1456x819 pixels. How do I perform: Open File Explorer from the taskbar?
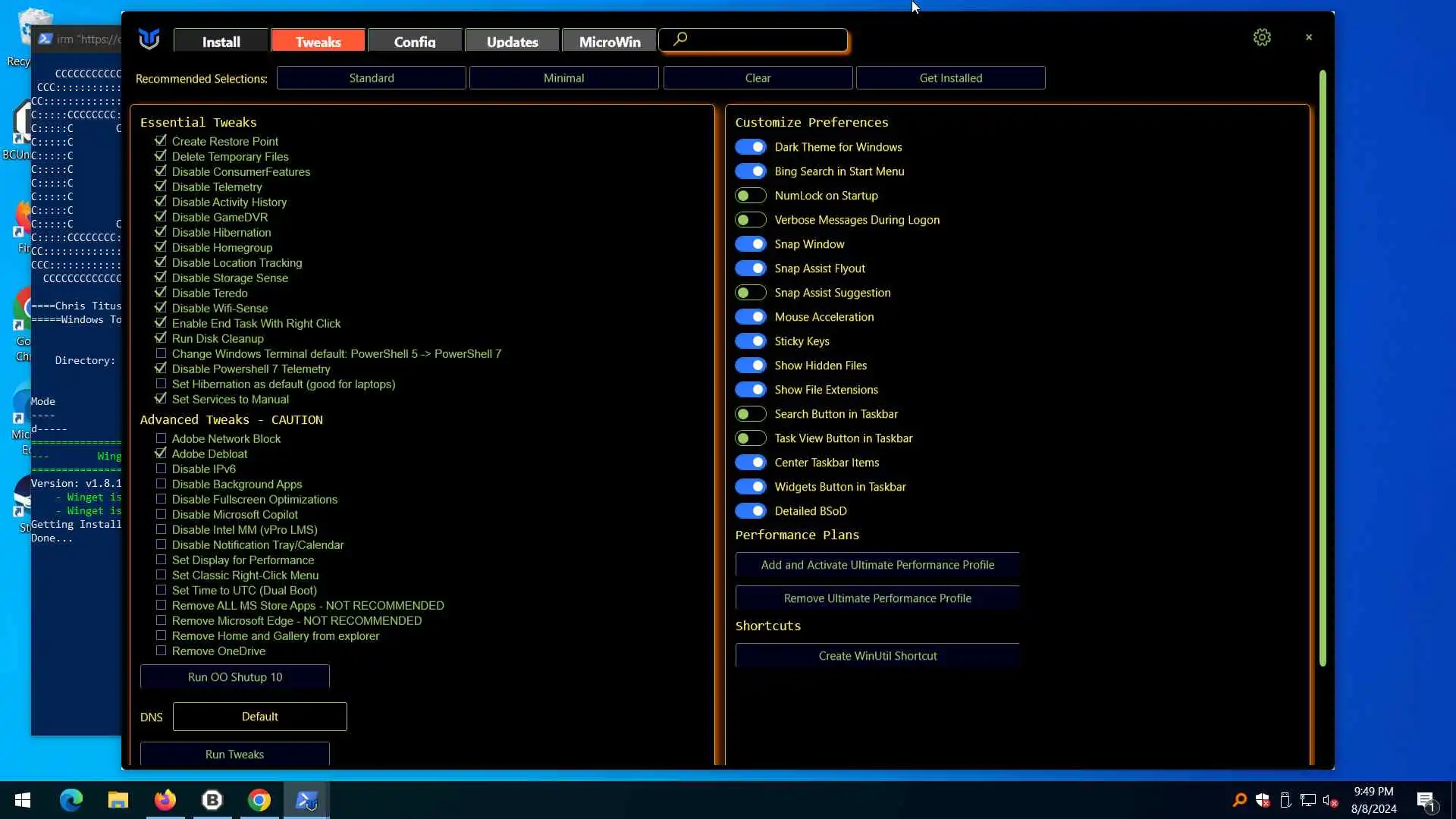point(118,800)
